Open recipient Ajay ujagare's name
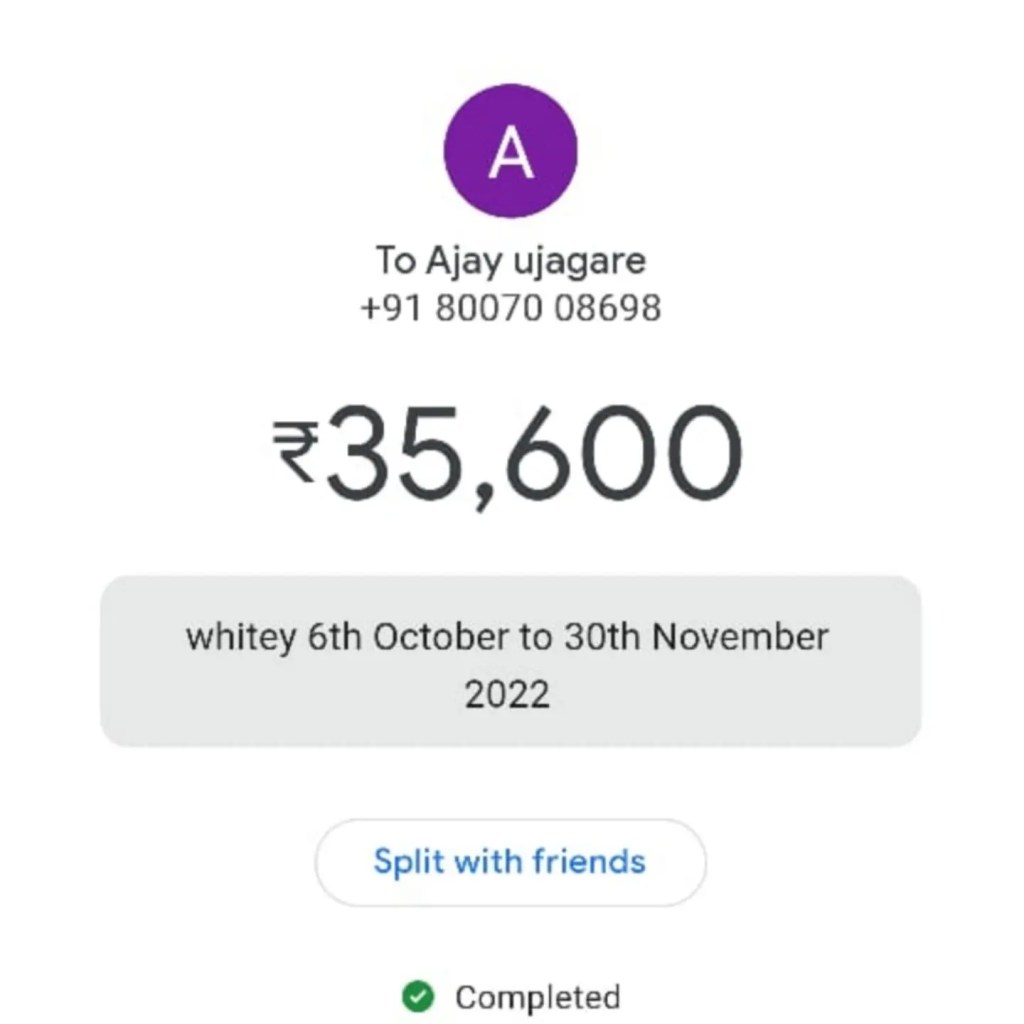 coord(510,261)
